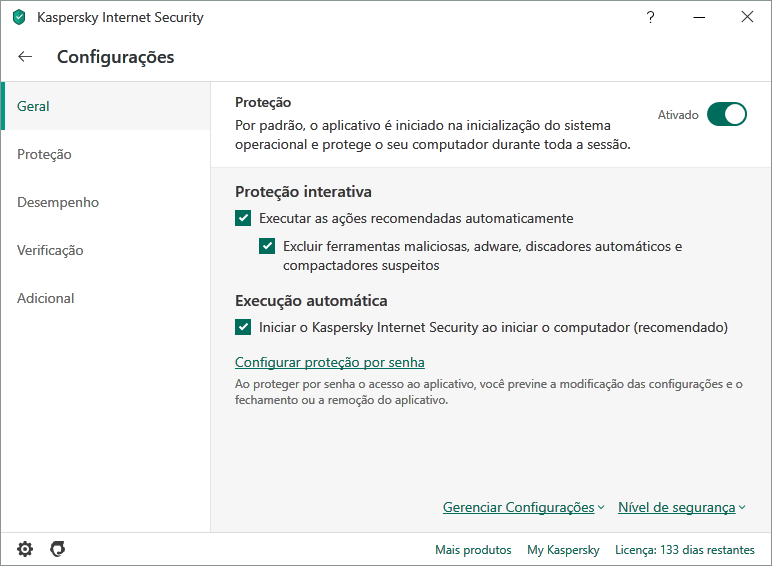Select the Geral settings tab
772x566 pixels.
[34, 106]
